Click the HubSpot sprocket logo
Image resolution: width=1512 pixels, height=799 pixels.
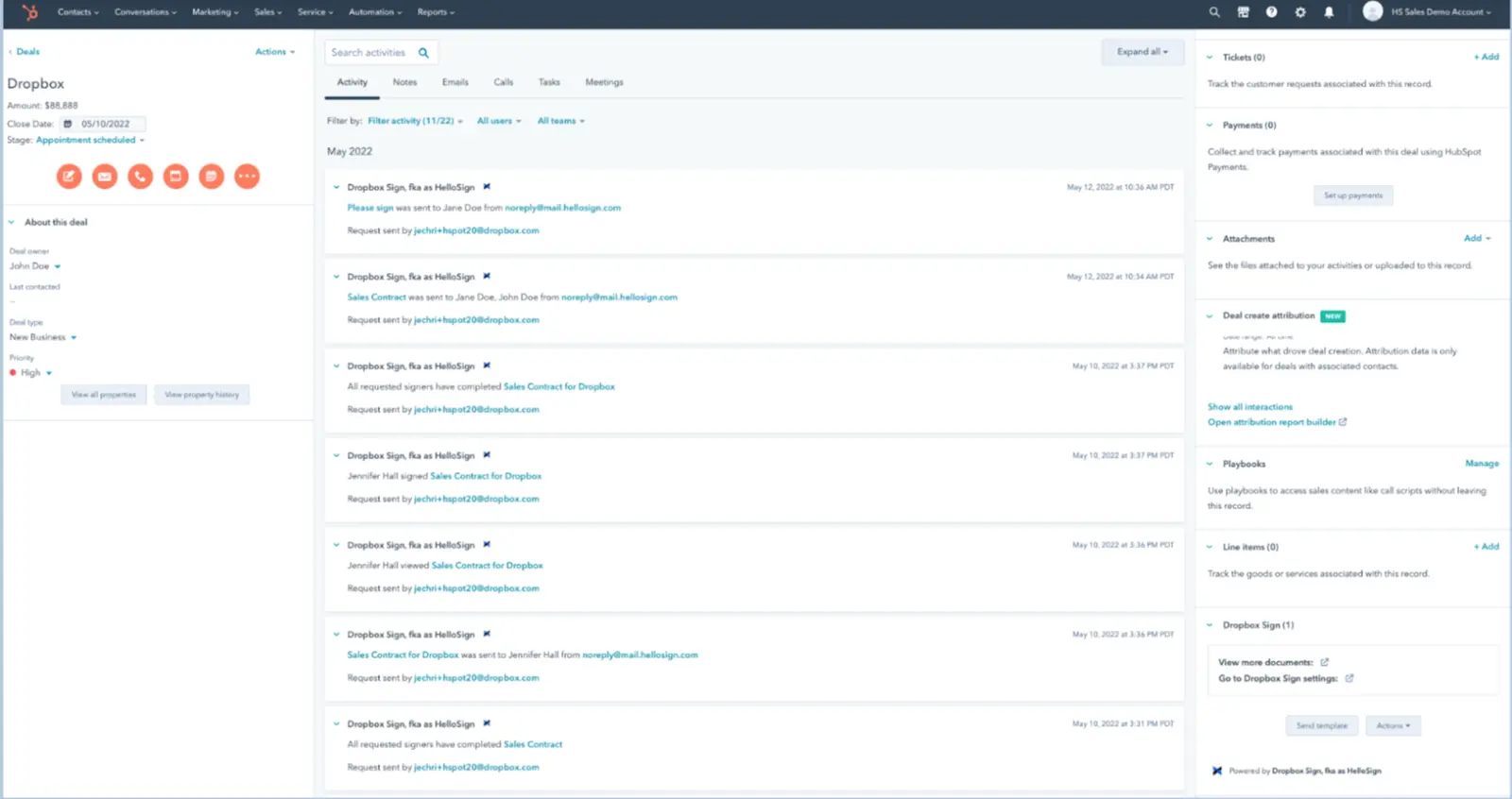30,12
